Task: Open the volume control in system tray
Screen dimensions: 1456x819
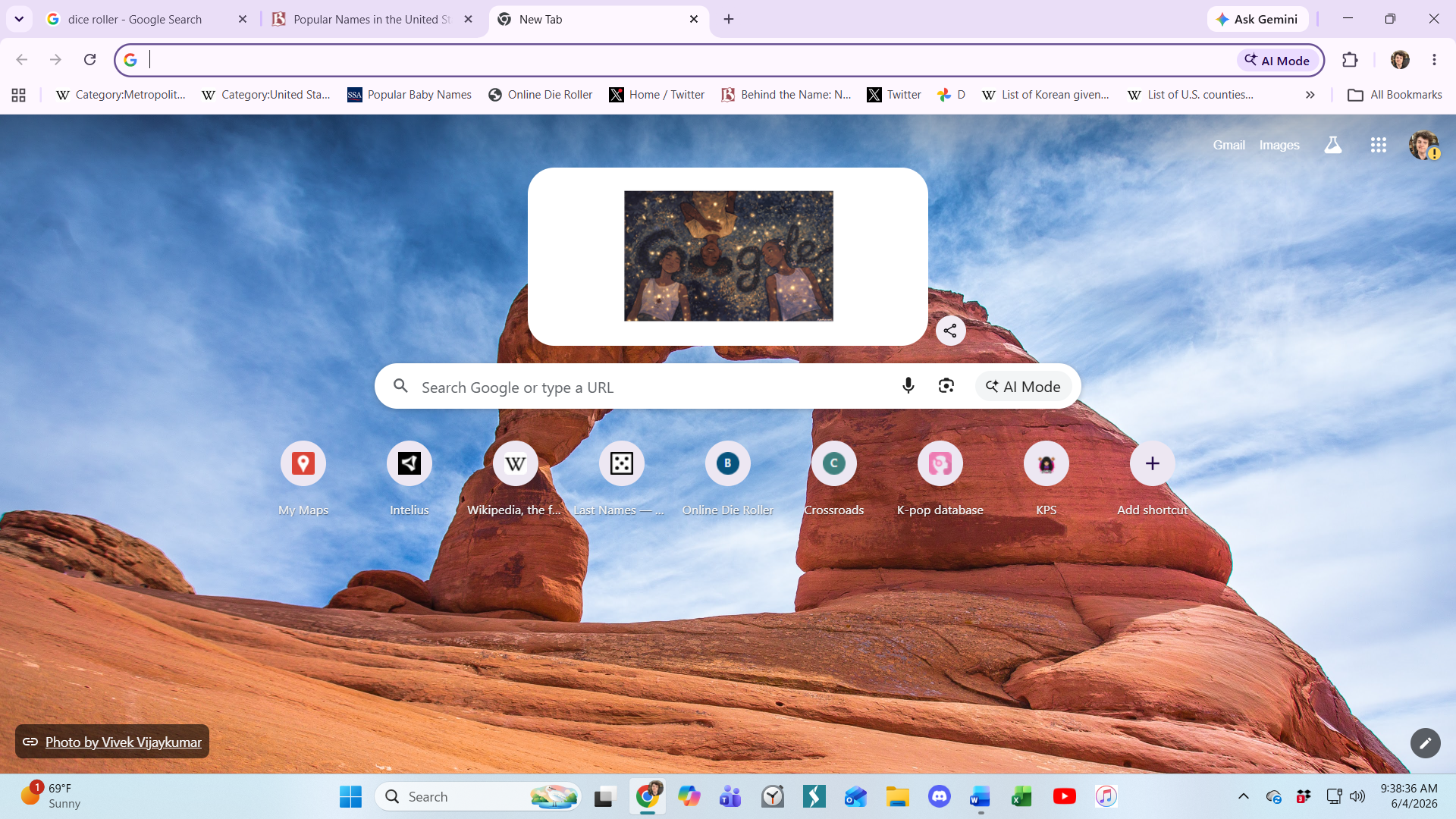Action: point(1357,796)
